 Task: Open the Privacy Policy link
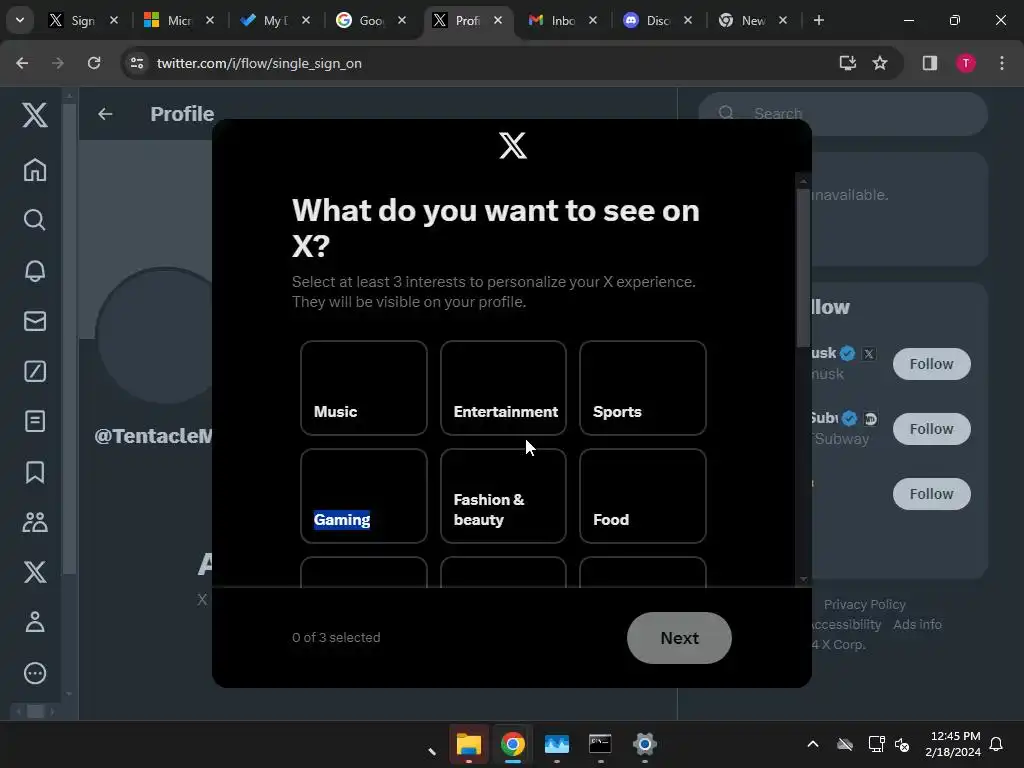[x=865, y=604]
